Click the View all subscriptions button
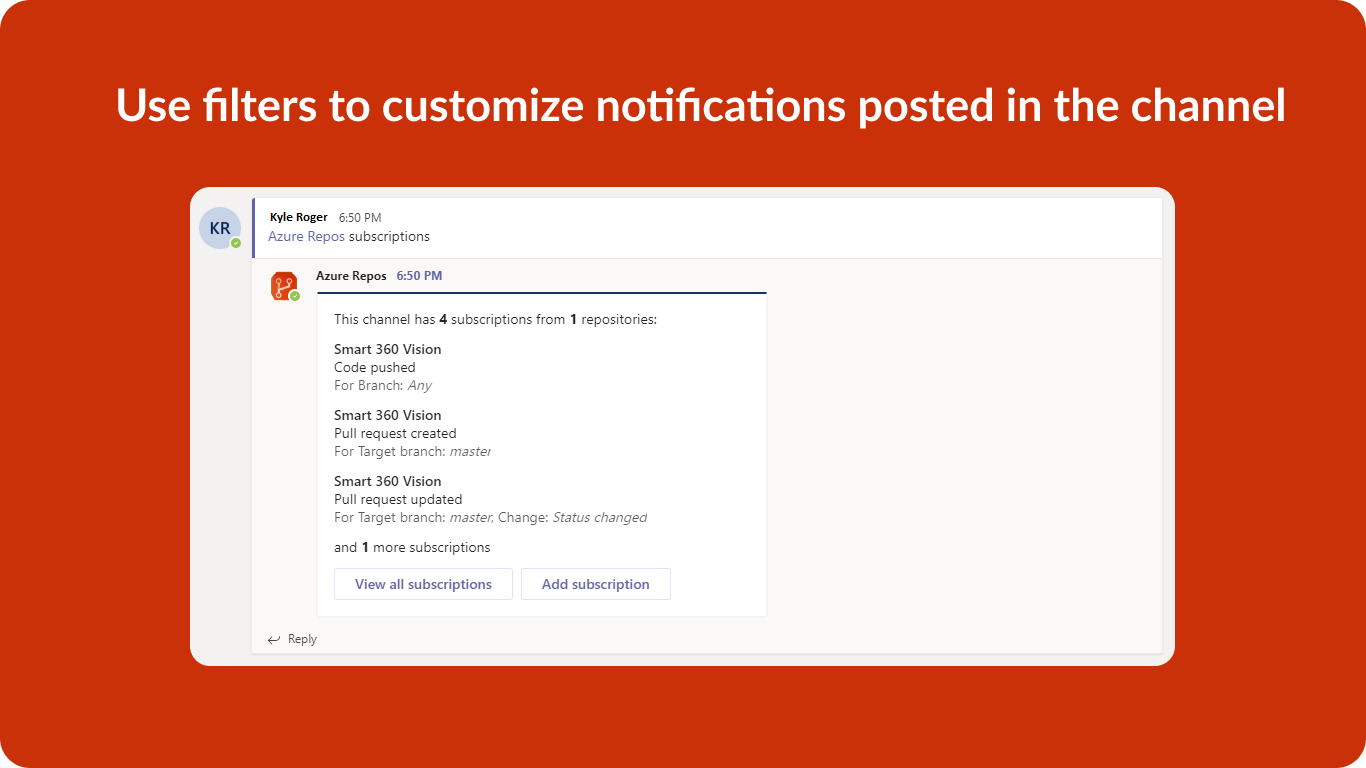1366x768 pixels. [x=423, y=584]
